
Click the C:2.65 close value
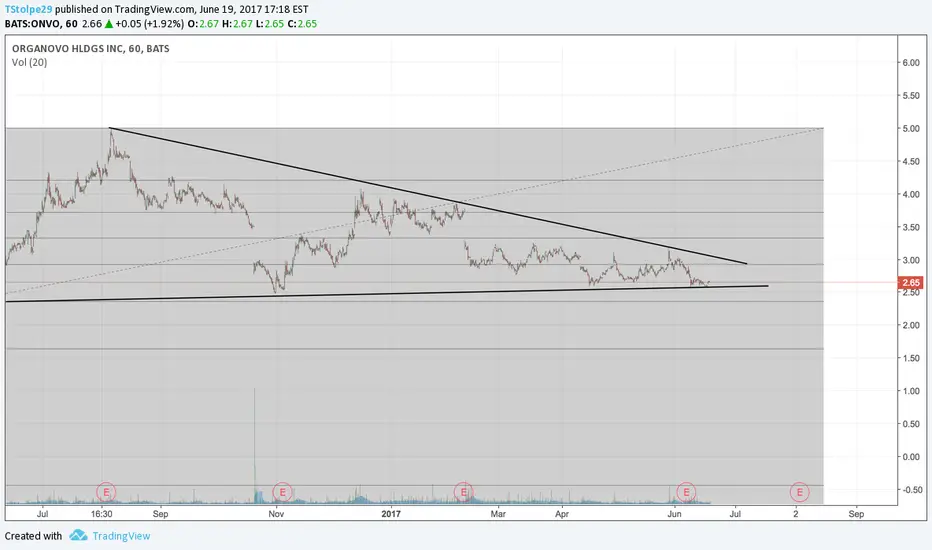[302, 24]
